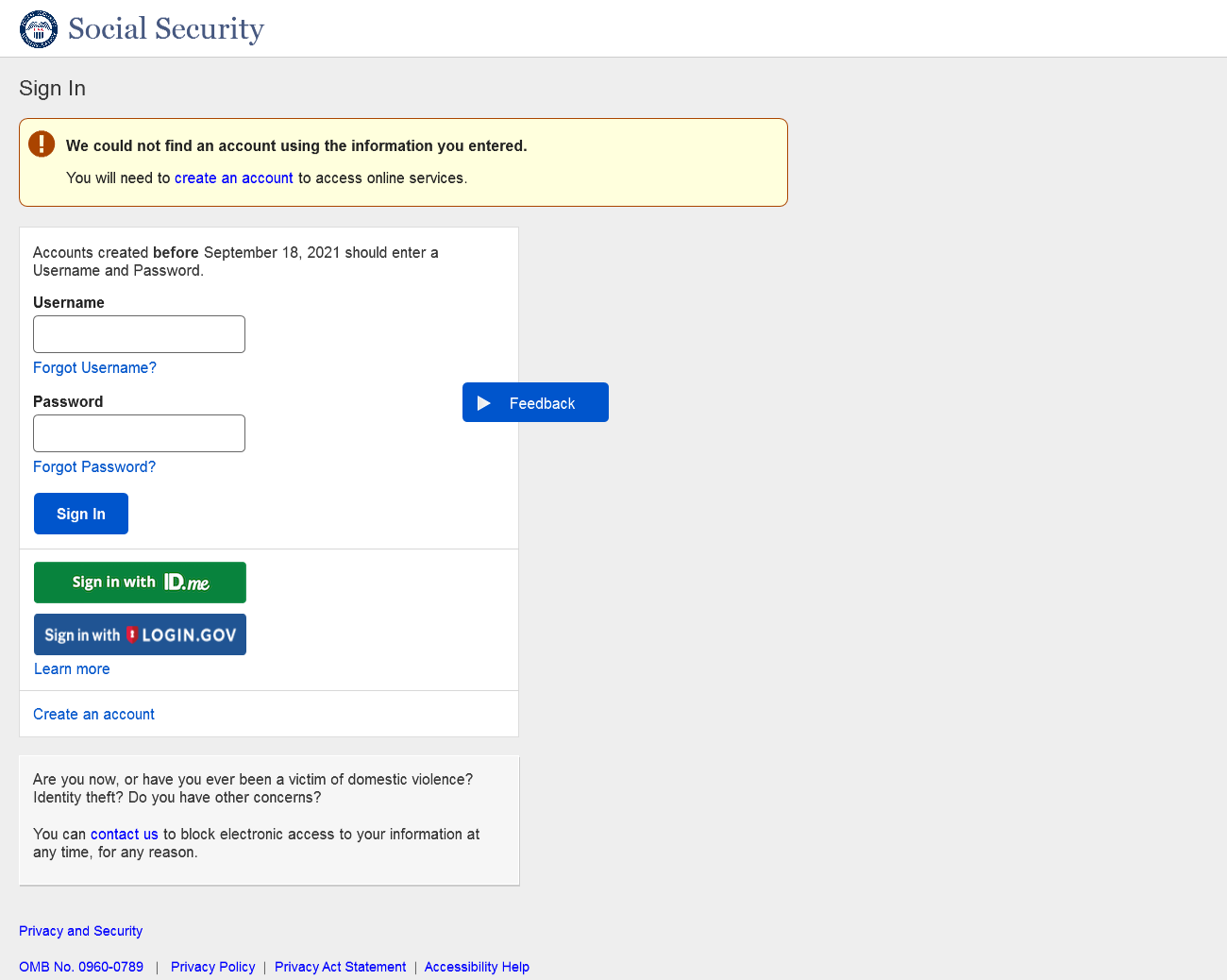Open the OMB No. 0960-0789 link

[x=81, y=967]
